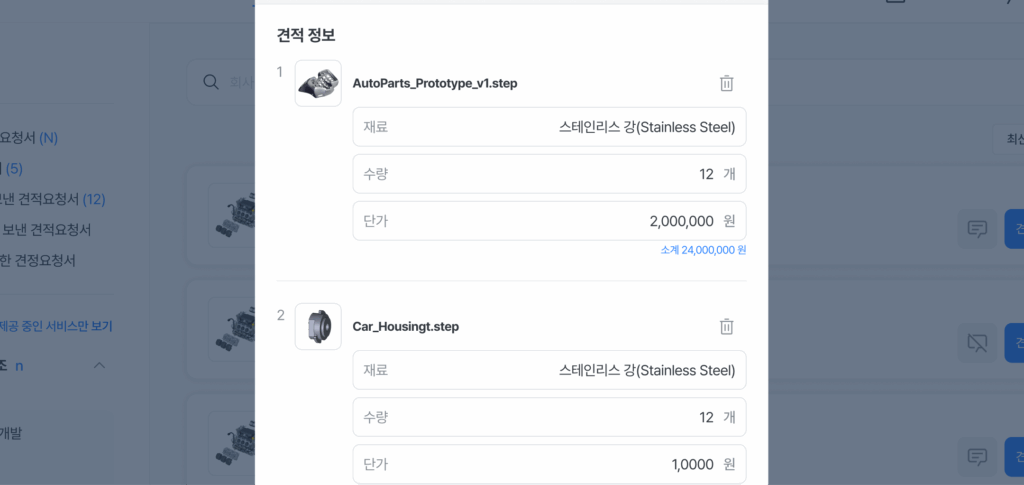Select the sidebar item showing count (5)

tap(12, 169)
